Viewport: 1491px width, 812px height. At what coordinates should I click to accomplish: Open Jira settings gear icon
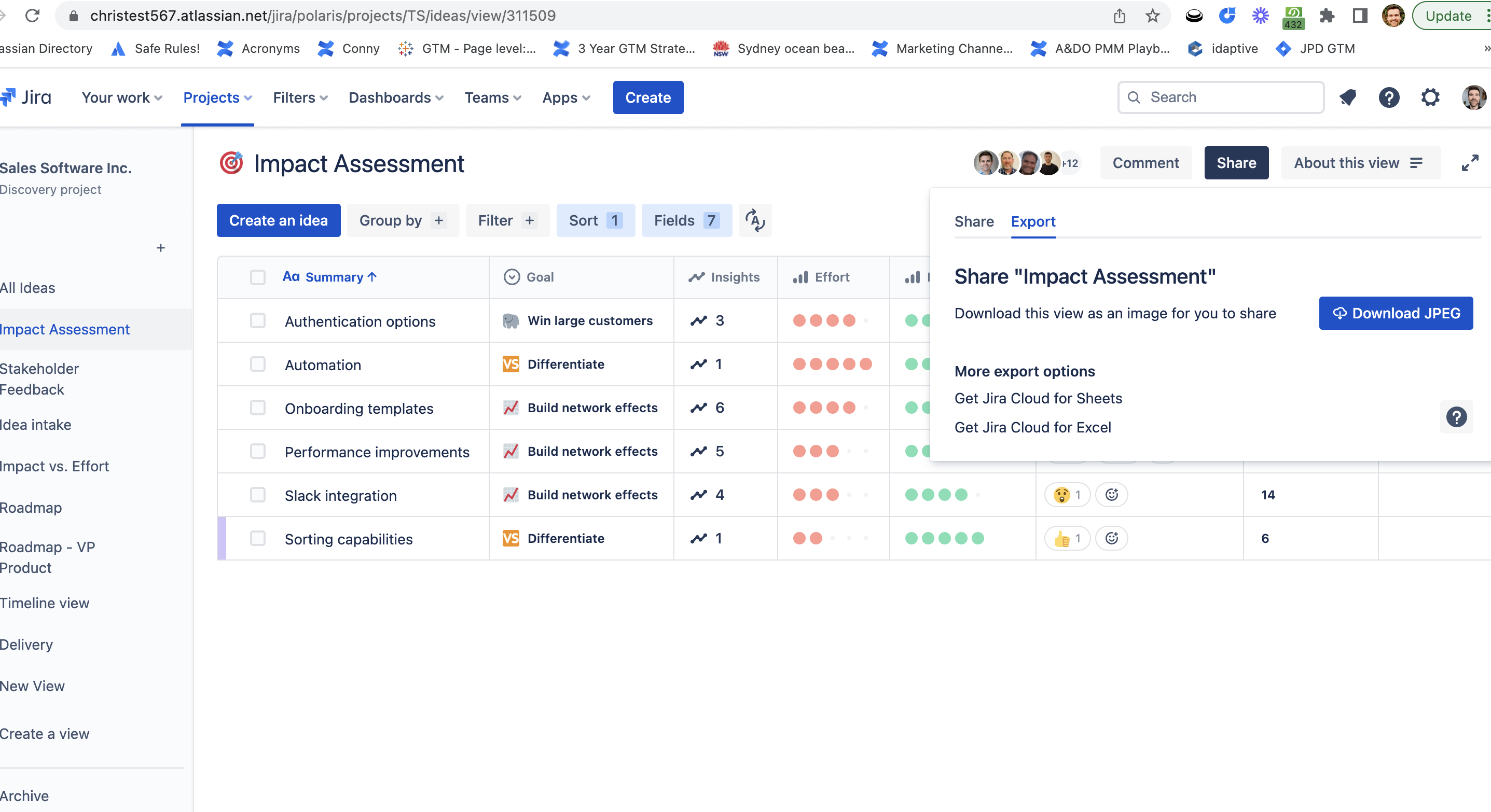1430,97
